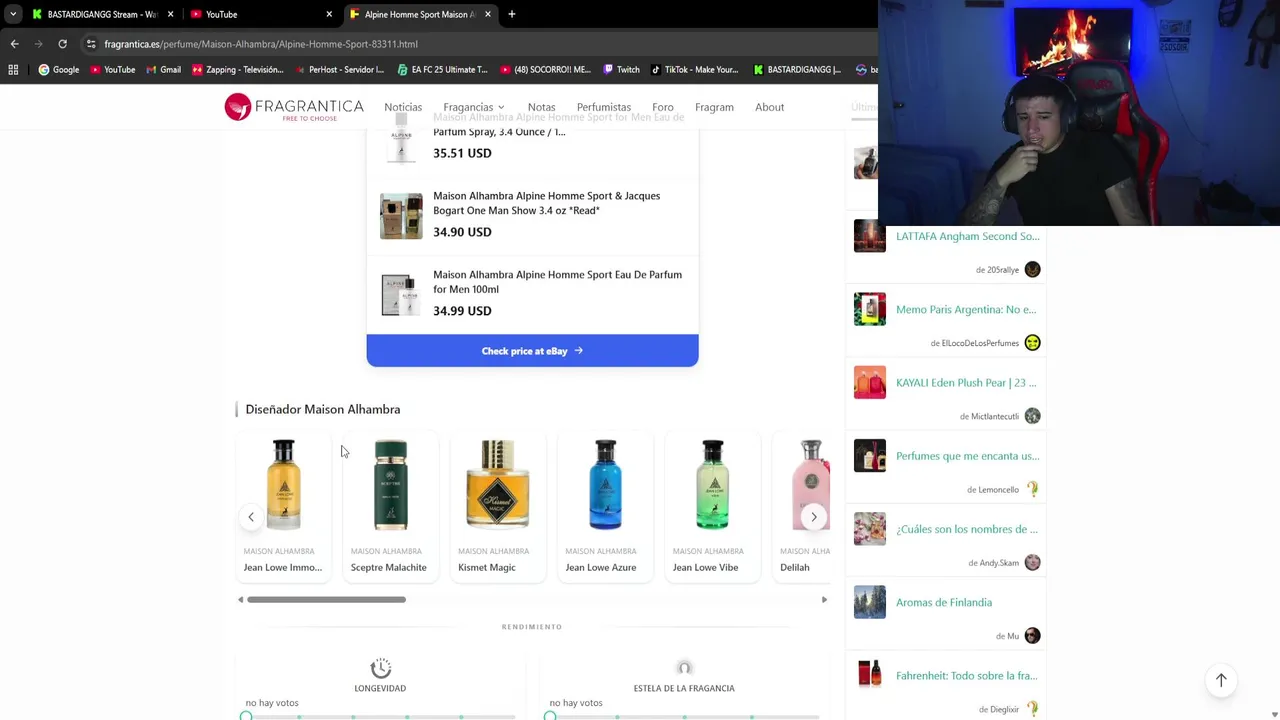This screenshot has width=1280, height=720.
Task: Open Sceptre Malachite perfume card
Action: click(391, 507)
